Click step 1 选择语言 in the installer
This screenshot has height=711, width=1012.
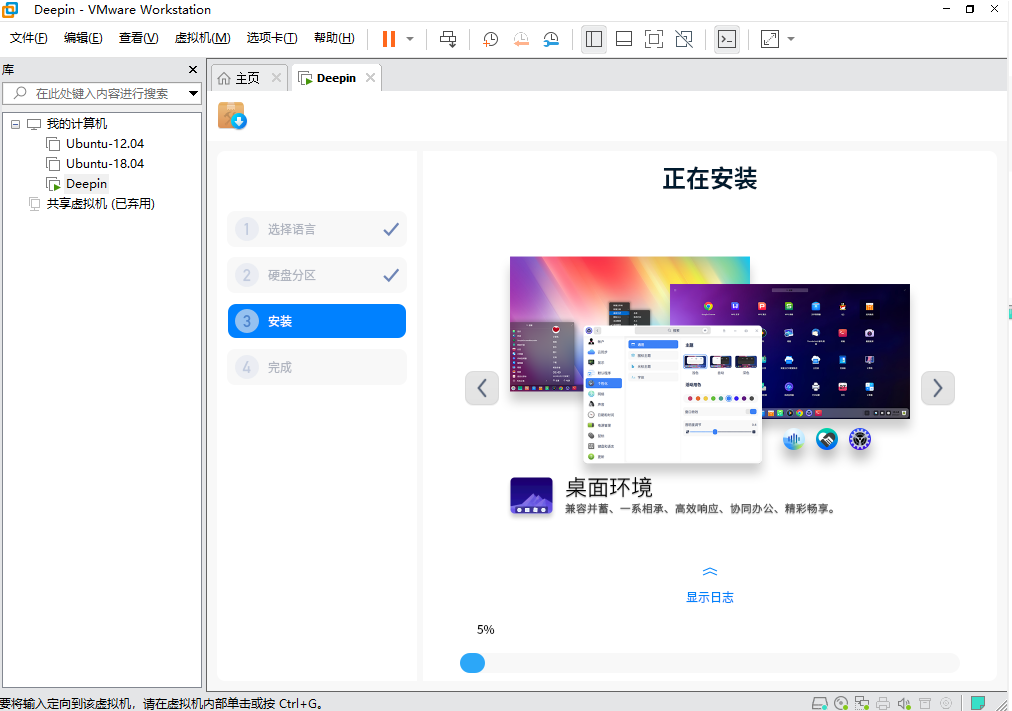(x=317, y=229)
